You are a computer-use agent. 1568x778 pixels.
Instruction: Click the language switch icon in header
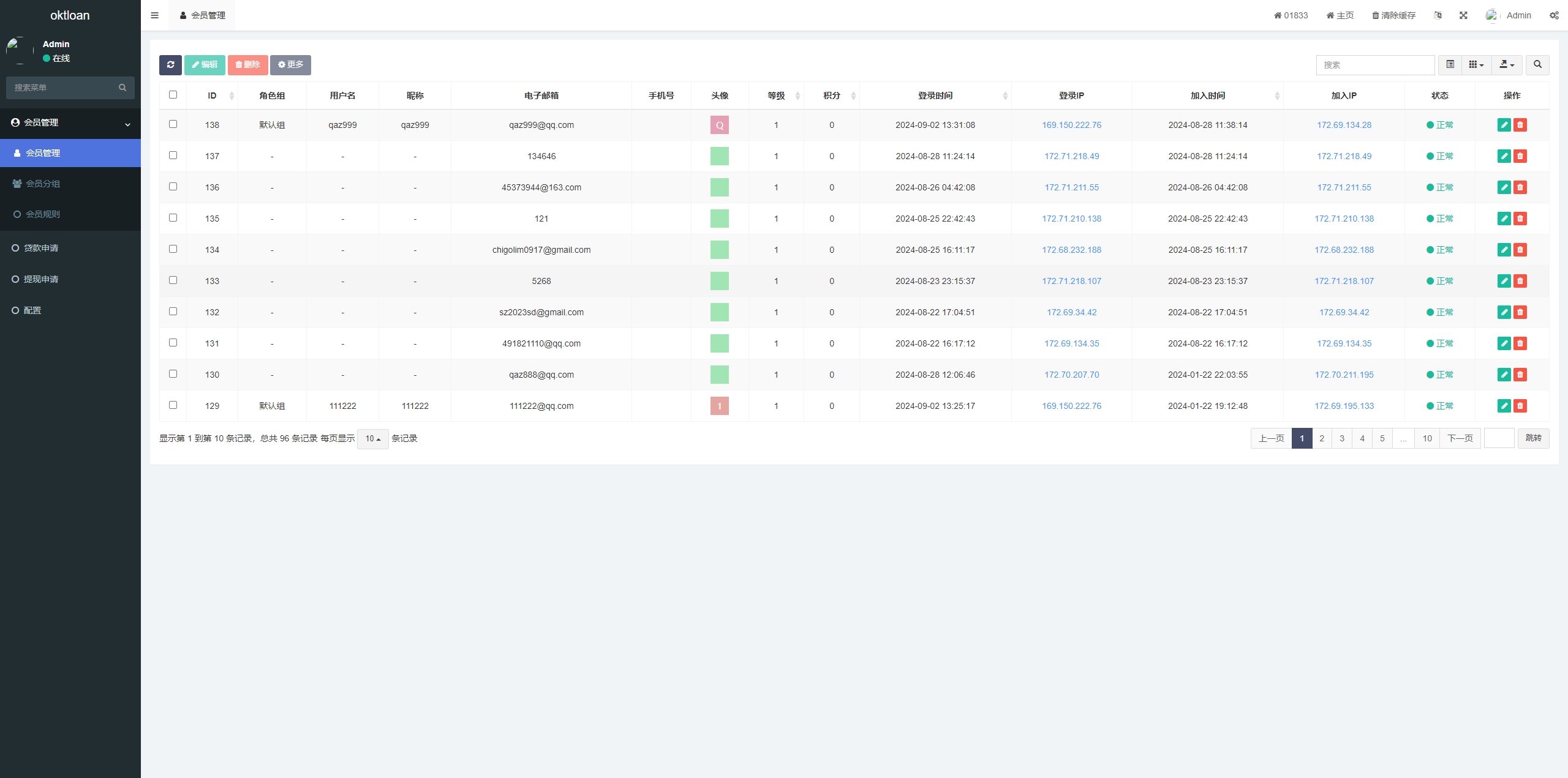(x=1438, y=15)
